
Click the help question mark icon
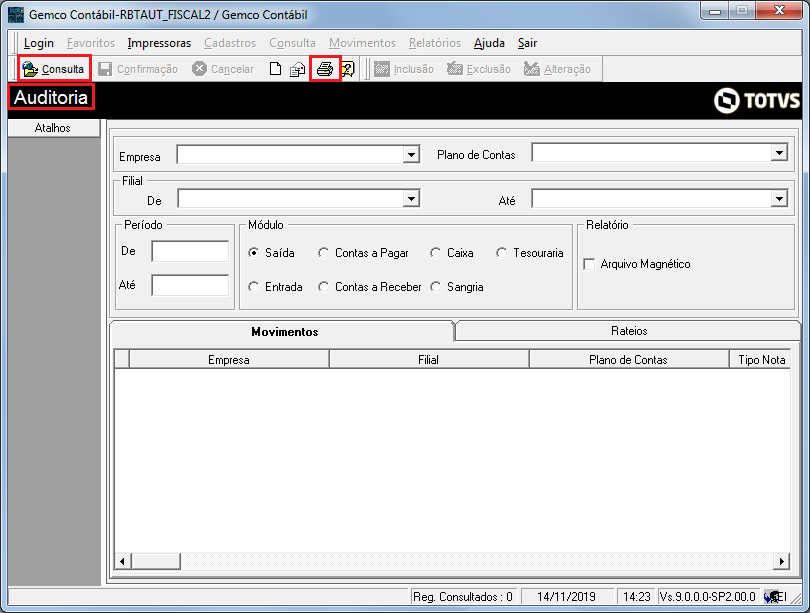pyautogui.click(x=348, y=69)
